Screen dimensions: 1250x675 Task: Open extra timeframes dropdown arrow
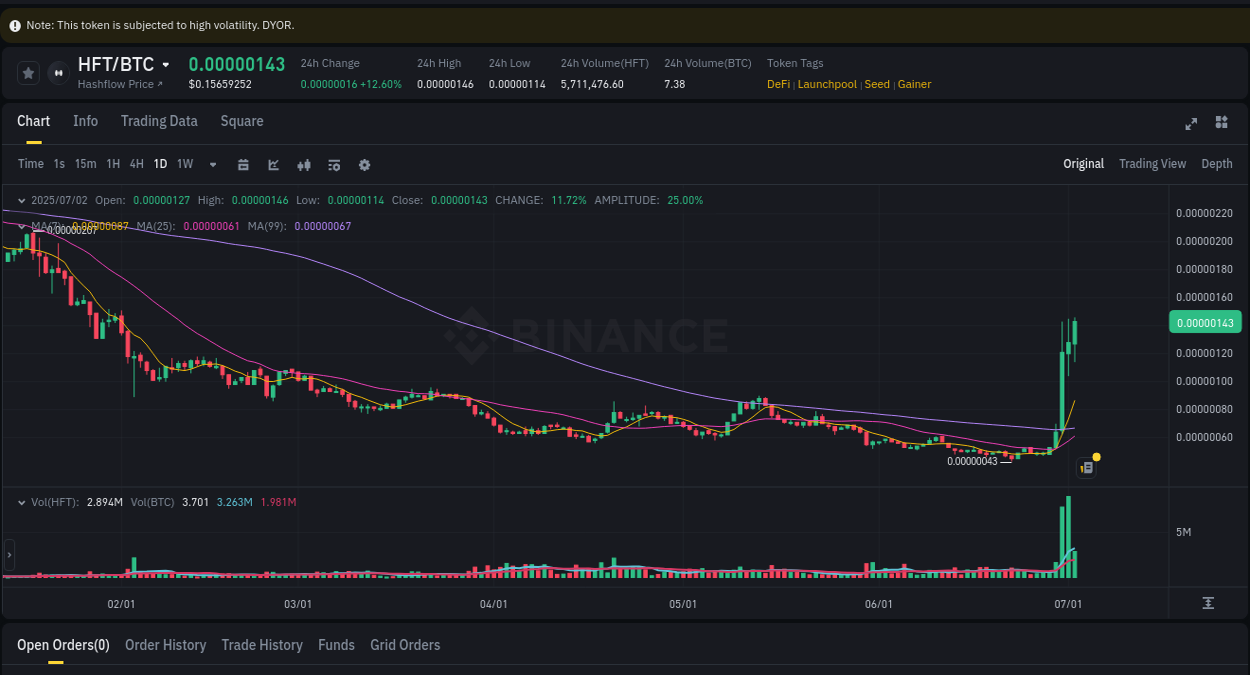(211, 164)
